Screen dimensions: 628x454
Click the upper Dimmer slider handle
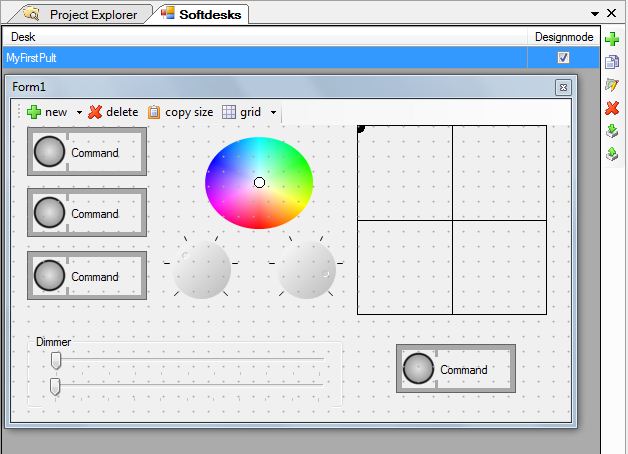click(x=56, y=361)
